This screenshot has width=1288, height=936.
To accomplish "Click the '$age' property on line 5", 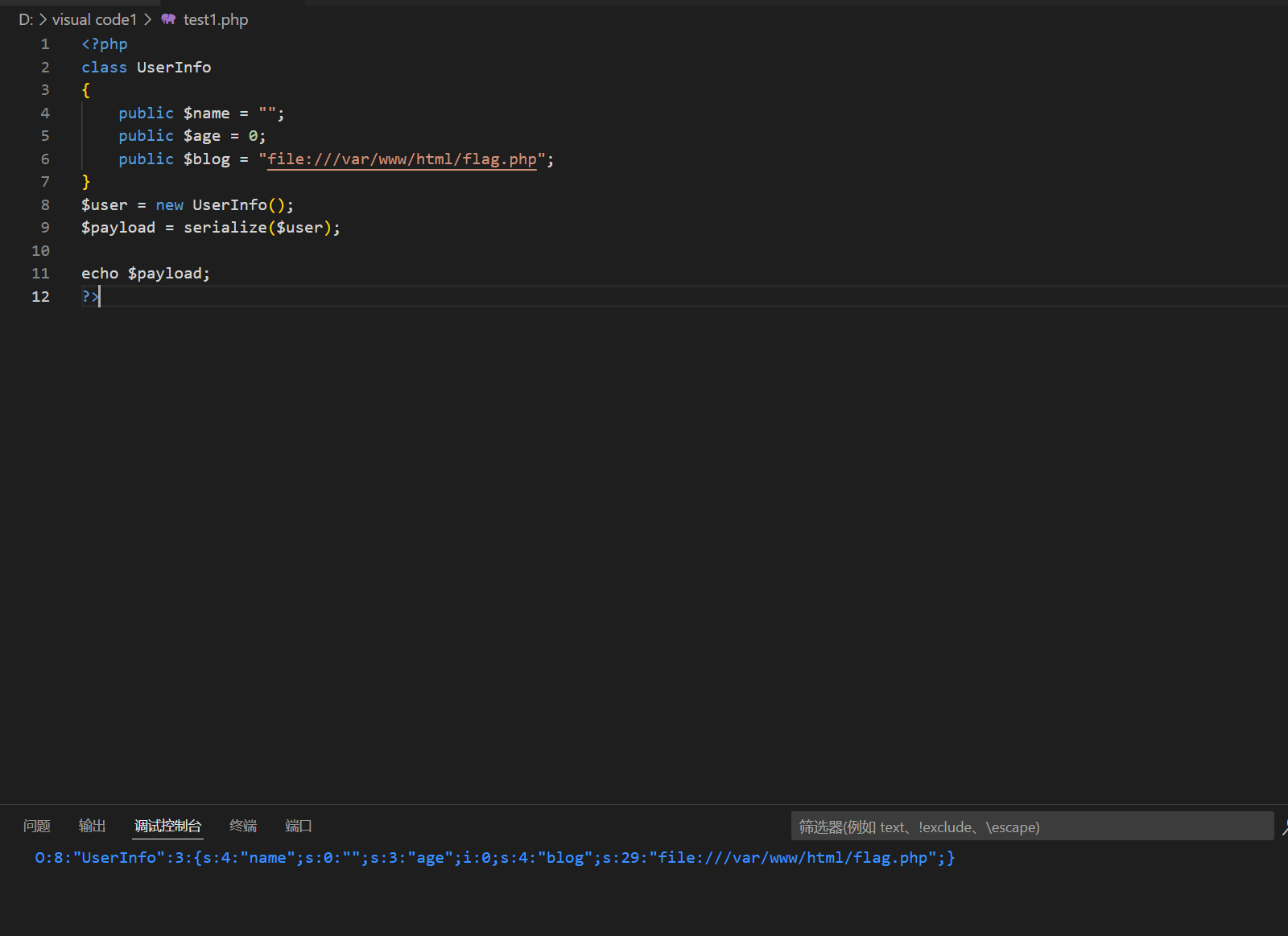I will (x=202, y=136).
